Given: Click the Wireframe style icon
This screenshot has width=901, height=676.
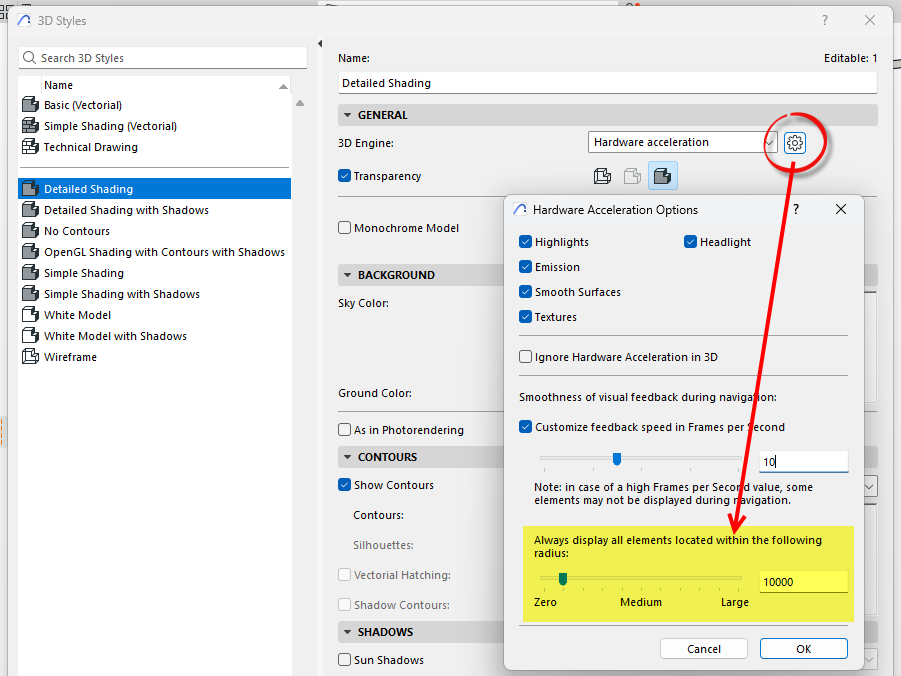Looking at the screenshot, I should point(30,357).
